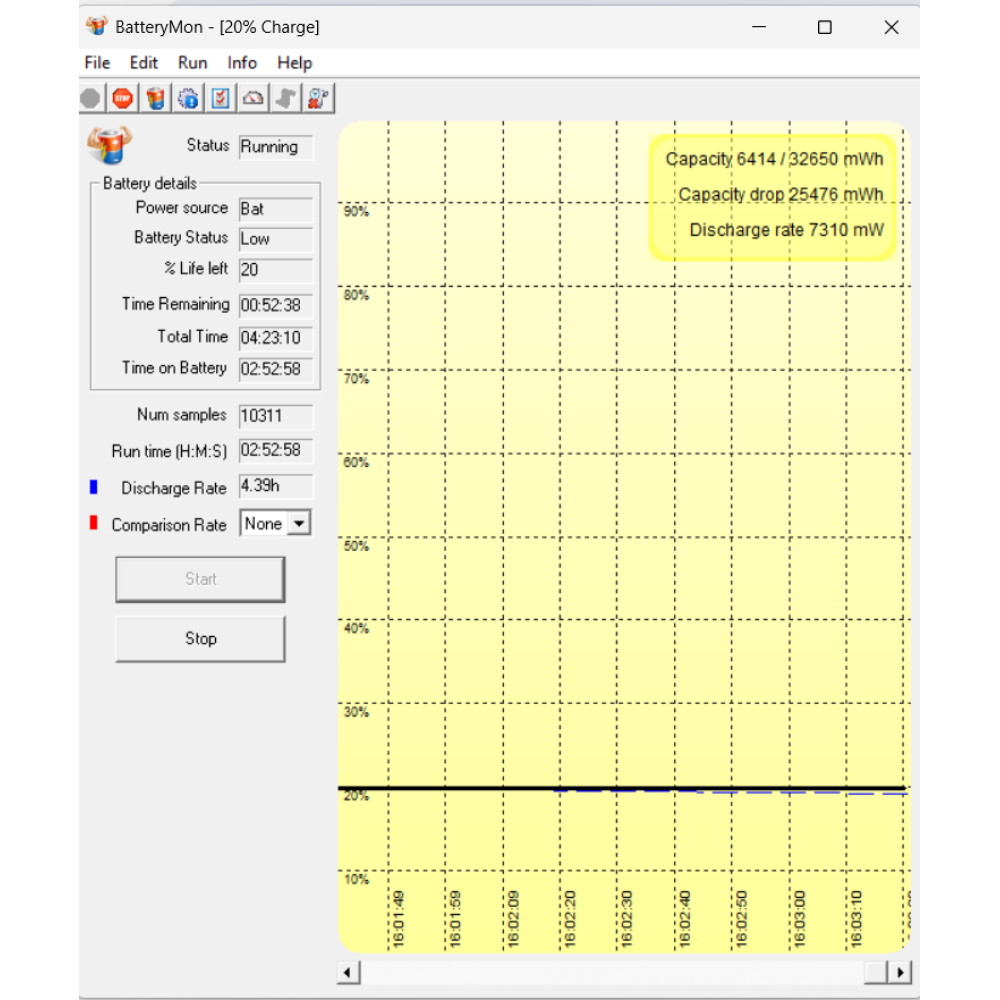The width and height of the screenshot is (1000, 1000).
Task: Click the battery information toolbar icon
Action: (x=155, y=98)
